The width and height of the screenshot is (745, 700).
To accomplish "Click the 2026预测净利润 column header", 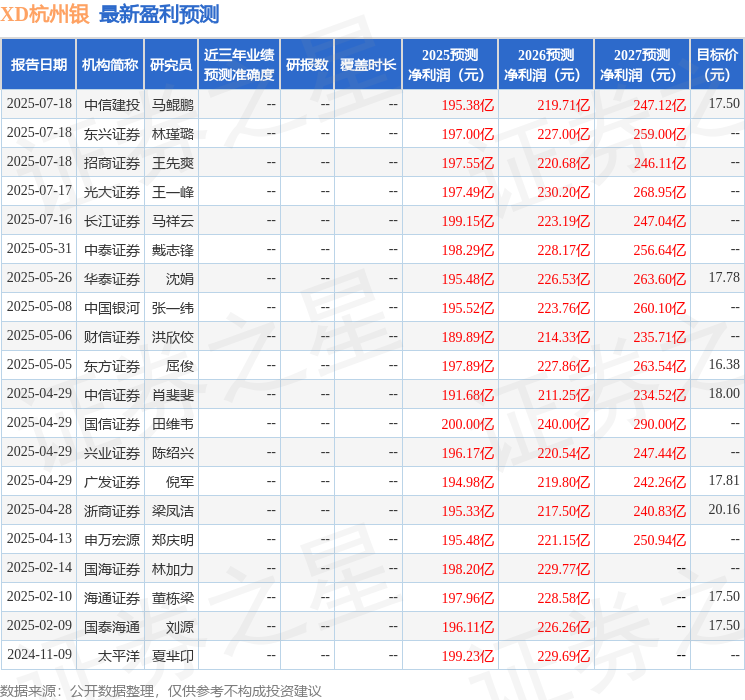I will 546,65.
